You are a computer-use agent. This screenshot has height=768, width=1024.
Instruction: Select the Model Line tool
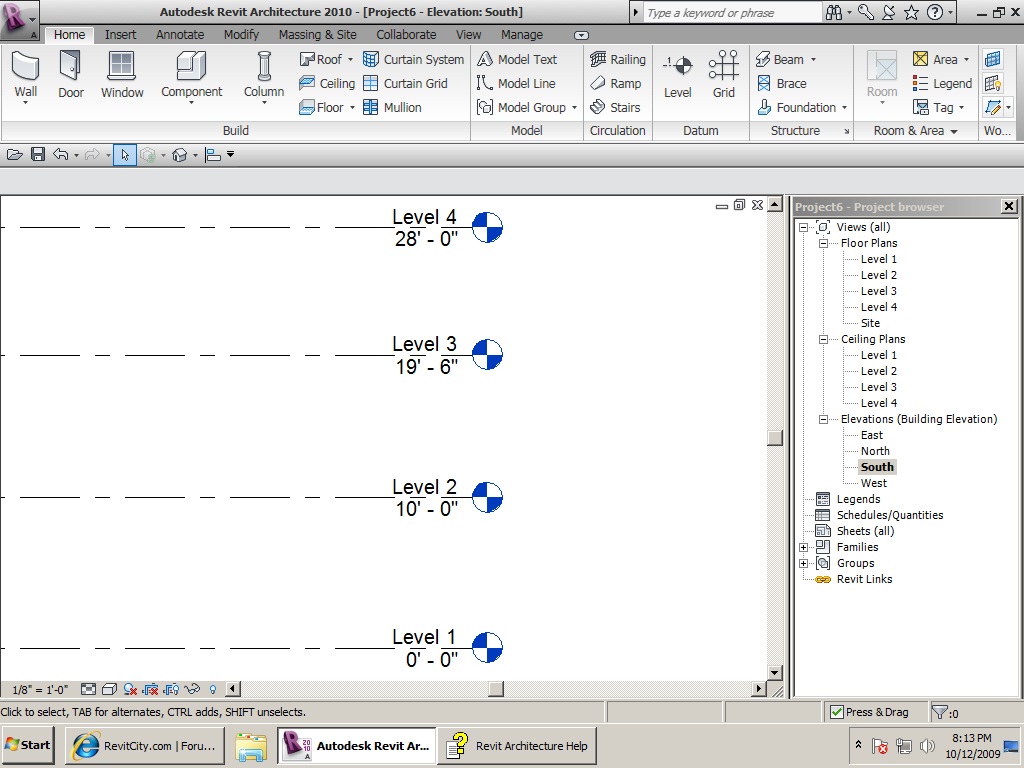pos(516,84)
